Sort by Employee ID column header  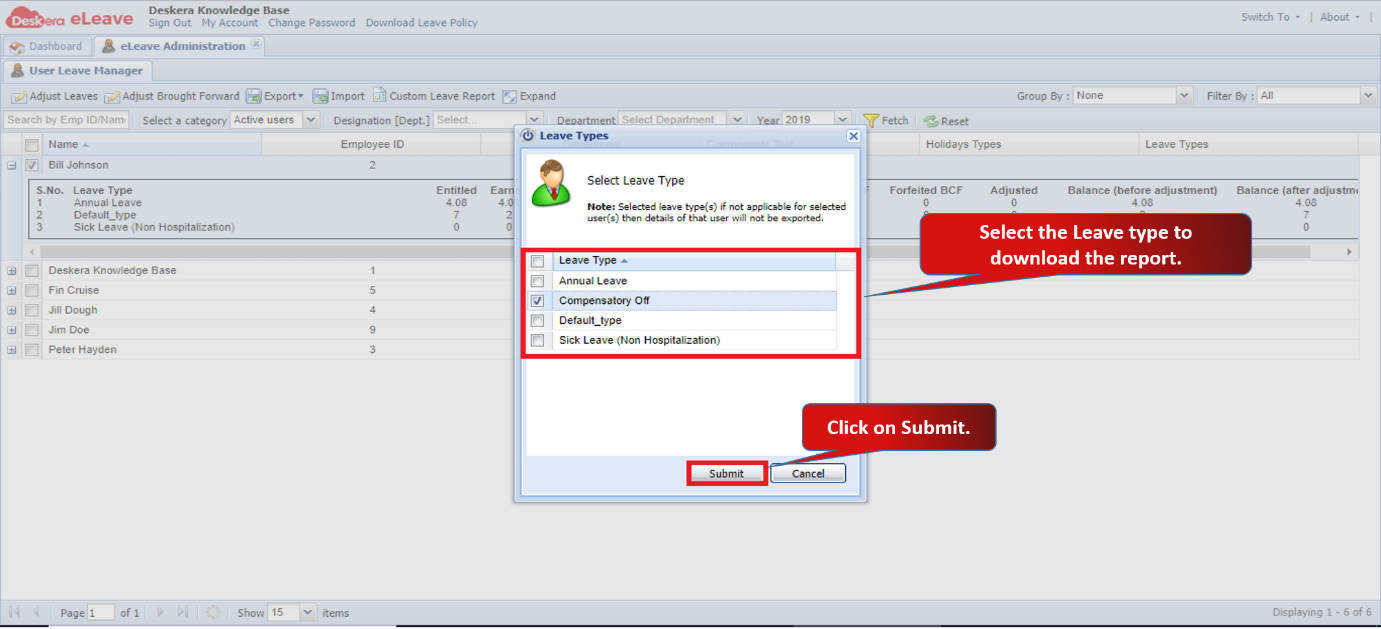click(x=372, y=145)
